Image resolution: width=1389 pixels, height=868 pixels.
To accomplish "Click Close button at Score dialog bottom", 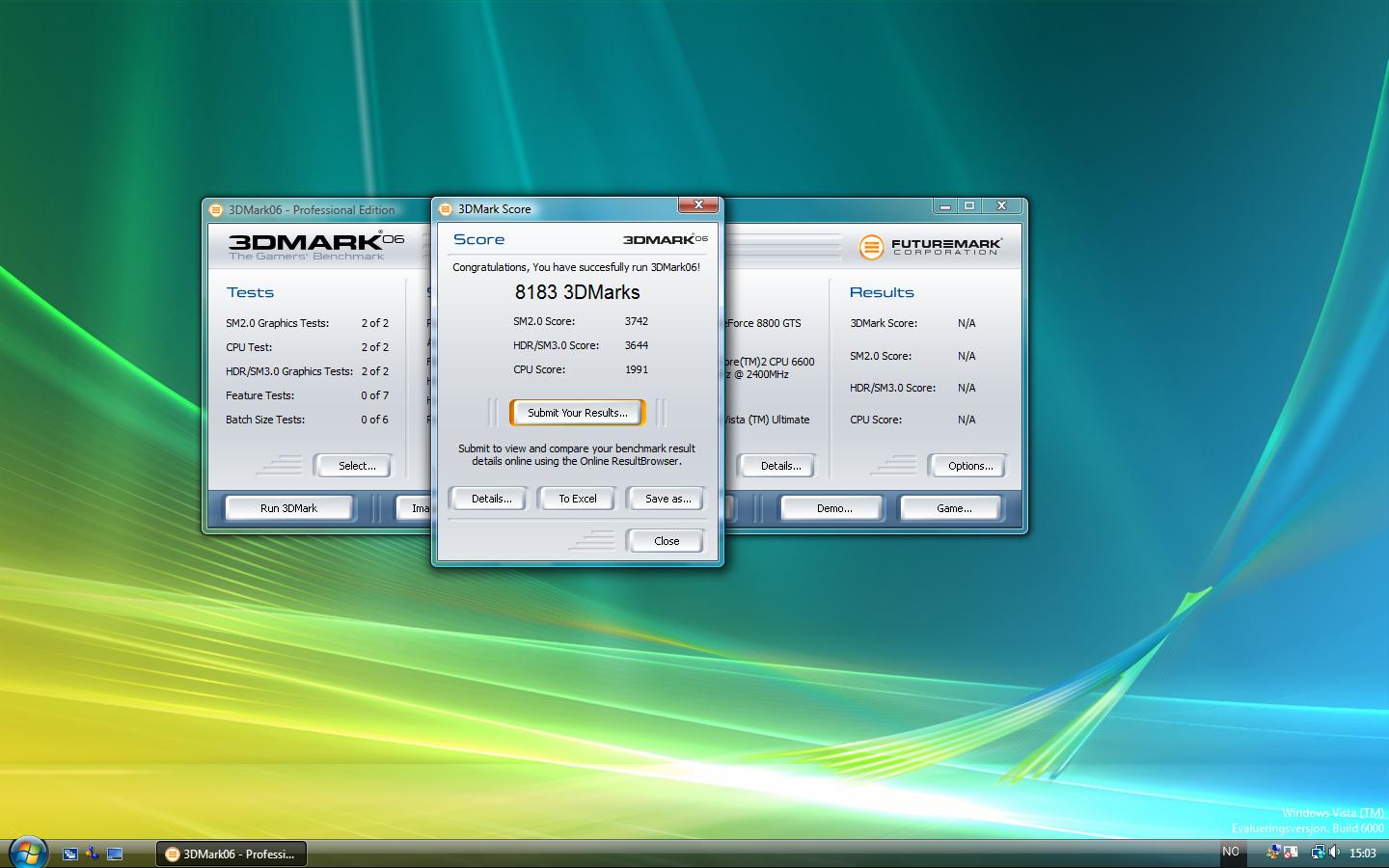I will [667, 541].
